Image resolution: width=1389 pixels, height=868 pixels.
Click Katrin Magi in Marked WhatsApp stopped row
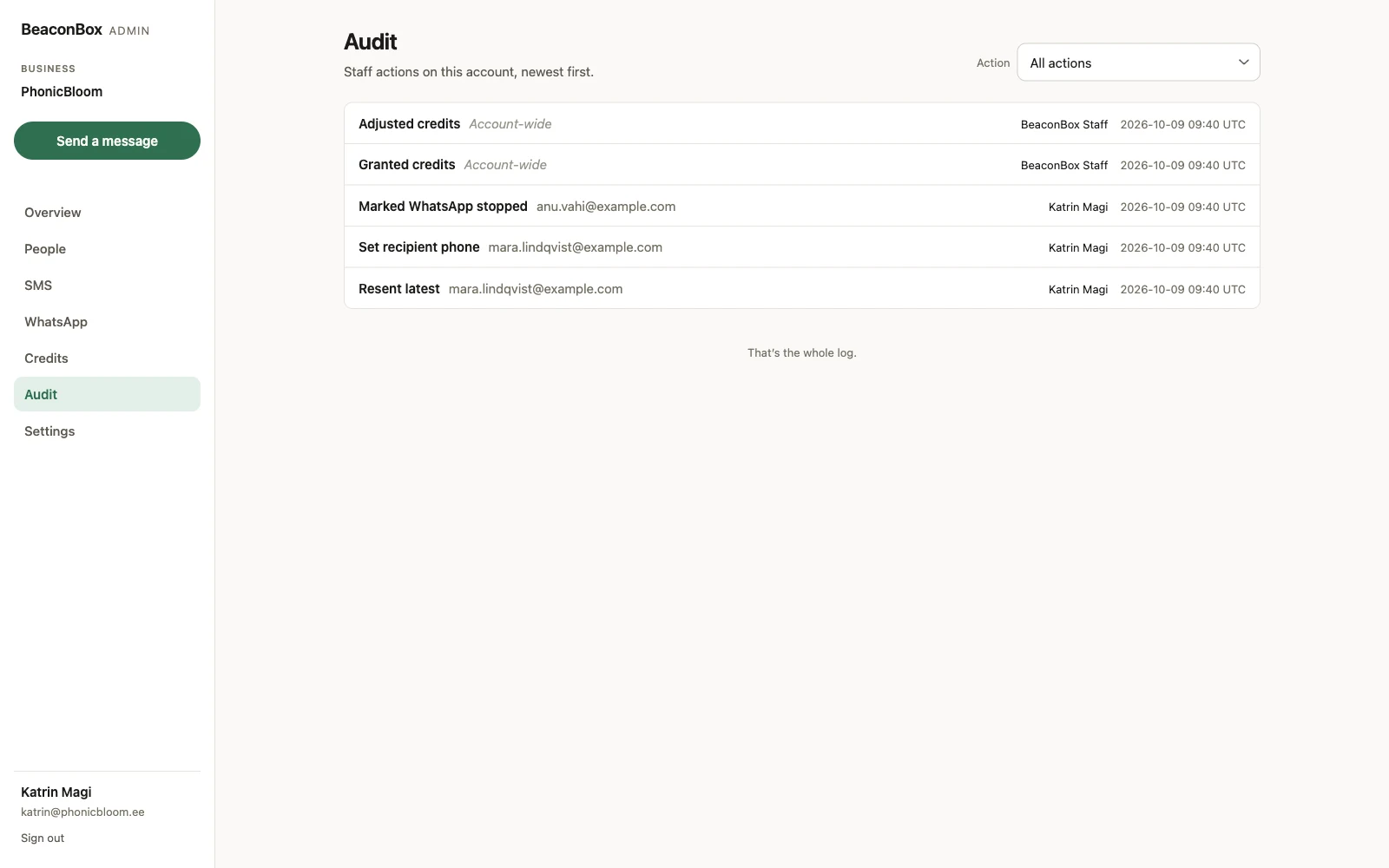coord(1078,207)
